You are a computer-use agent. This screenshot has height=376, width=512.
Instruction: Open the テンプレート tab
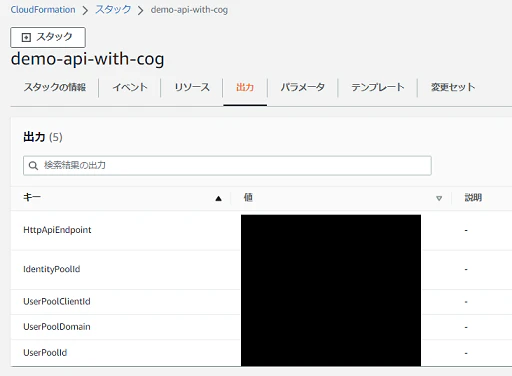378,87
